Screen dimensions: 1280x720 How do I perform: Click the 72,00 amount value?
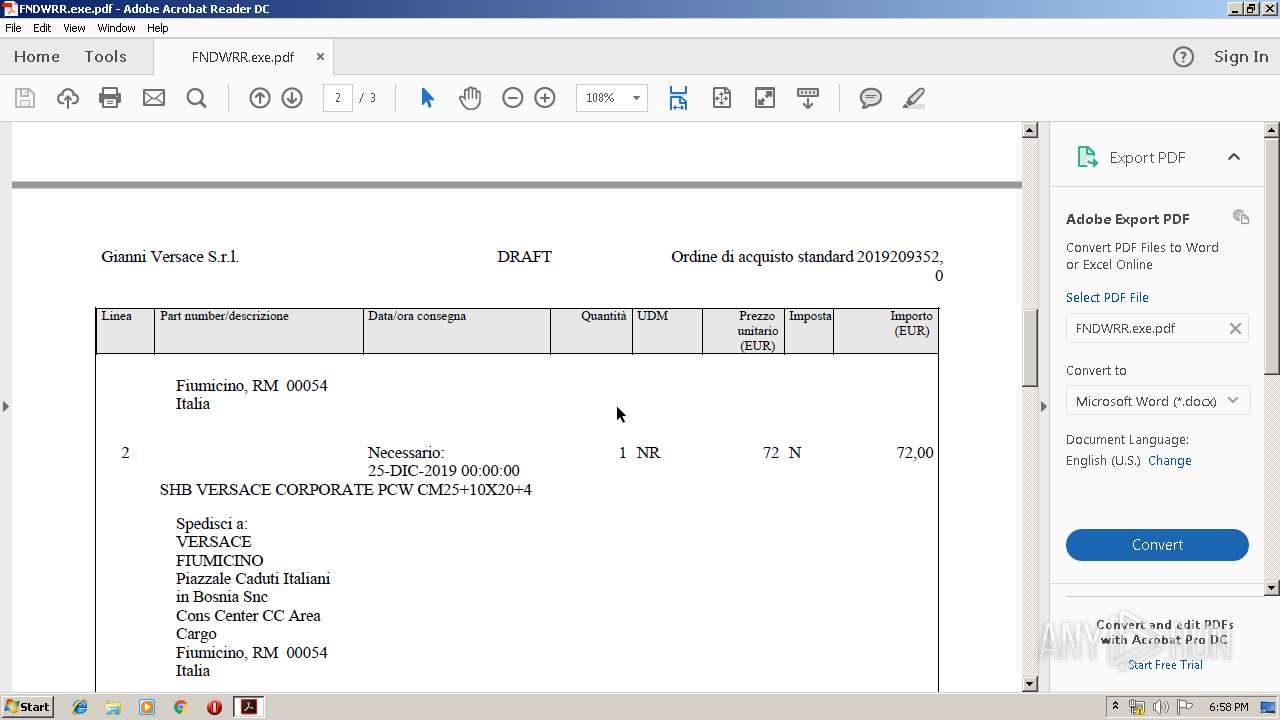pyautogui.click(x=915, y=453)
